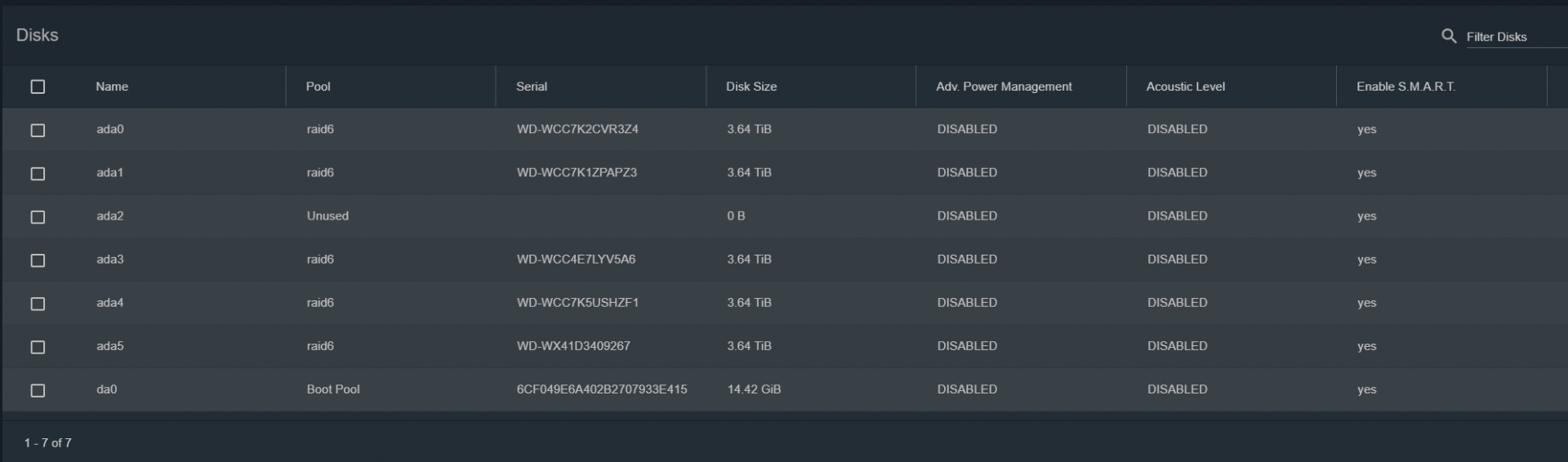Viewport: 1568px width, 462px height.
Task: Click Adv. Power Management column header
Action: [x=1004, y=87]
